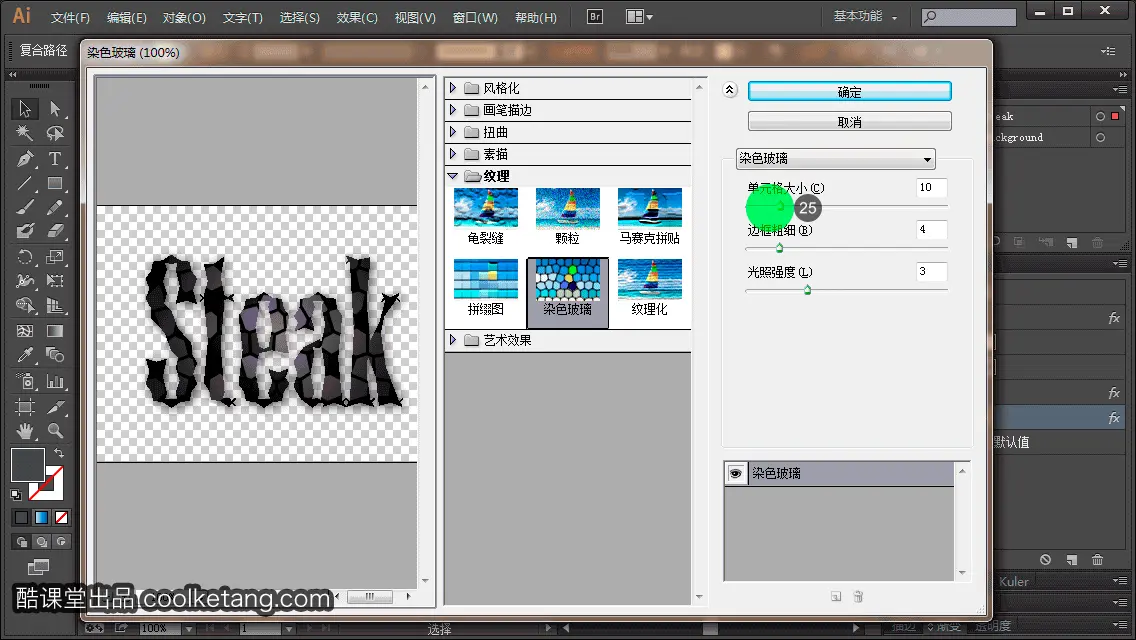Open the 文件(F) menu
1136x640 pixels.
[x=70, y=17]
